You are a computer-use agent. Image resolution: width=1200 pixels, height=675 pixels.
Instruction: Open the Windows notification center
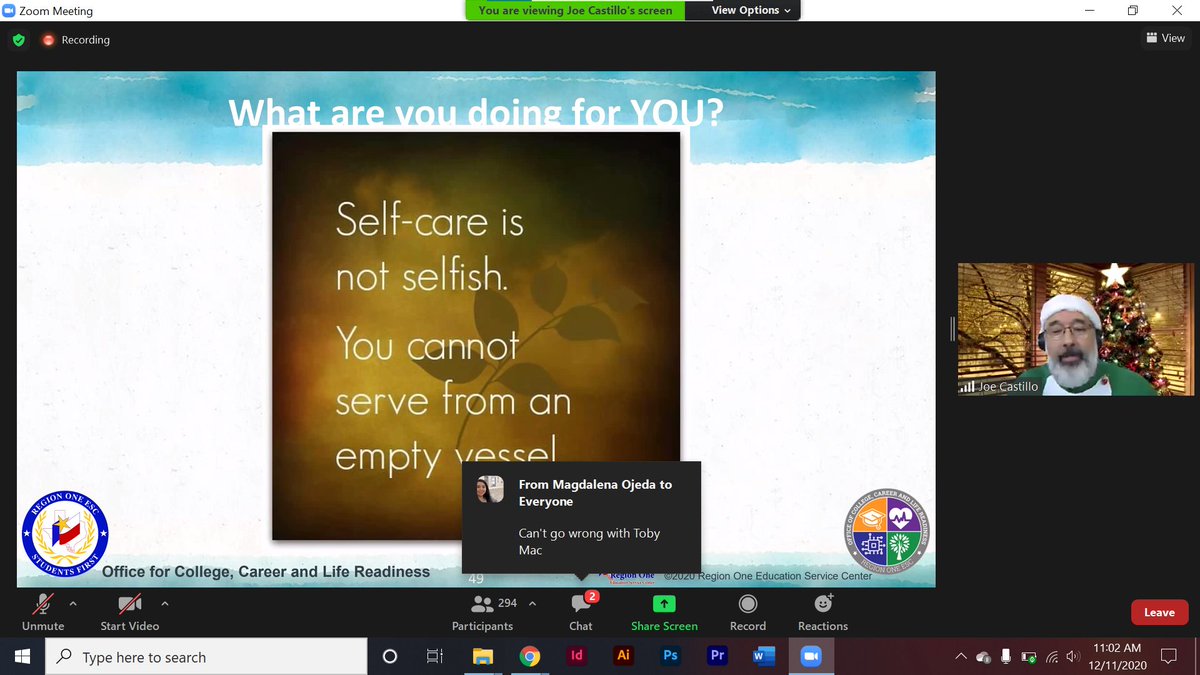1168,656
